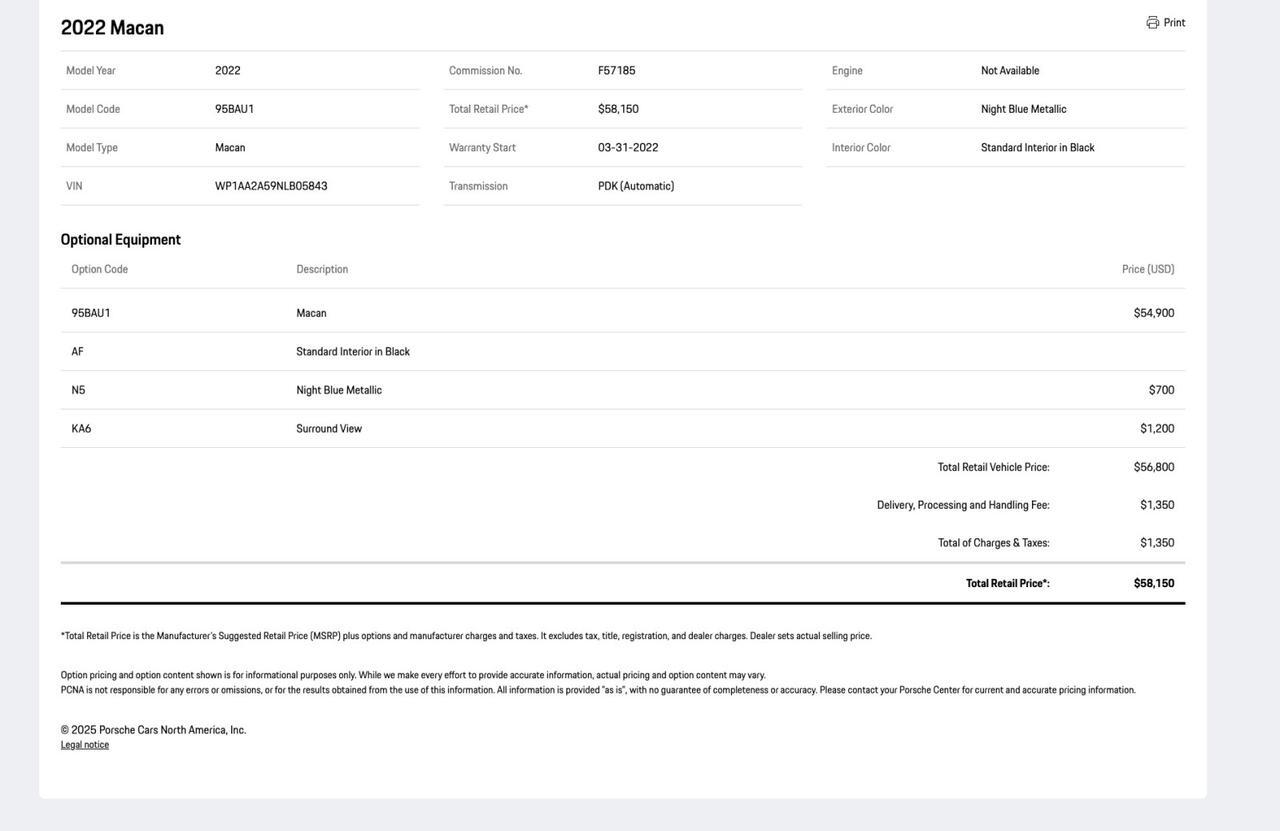
Task: Click the KA6 option code
Action: point(81,429)
